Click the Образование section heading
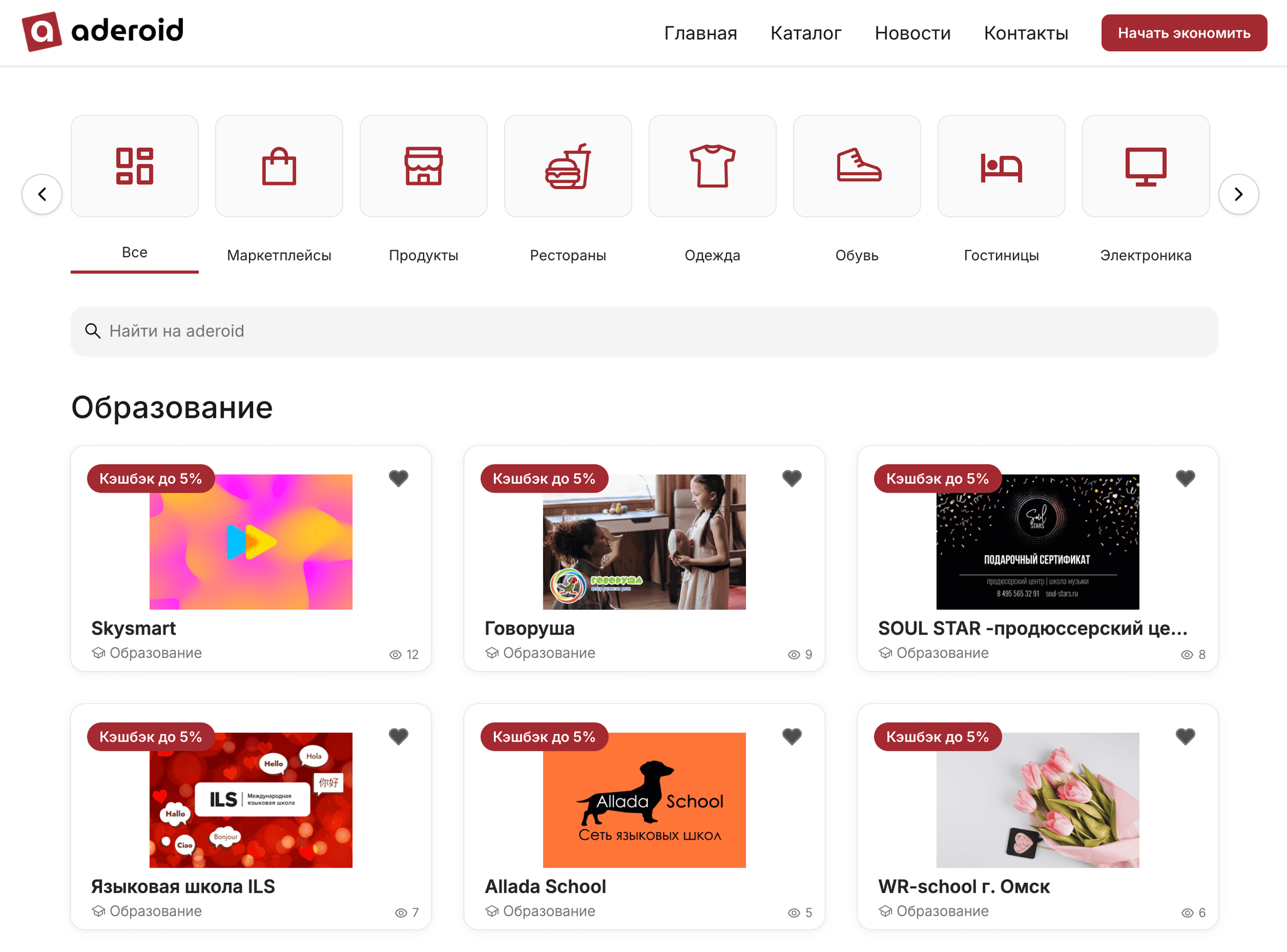This screenshot has height=952, width=1287. coord(172,407)
